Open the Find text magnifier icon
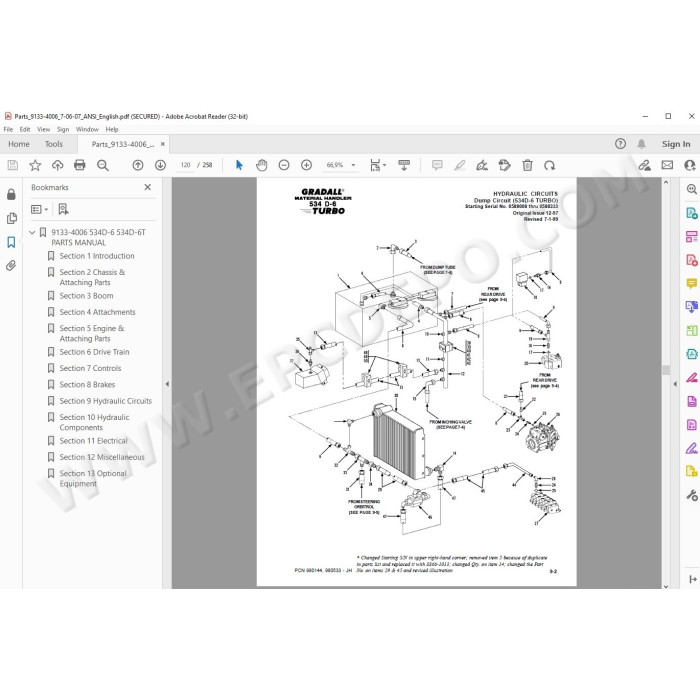This screenshot has width=700, height=700. pos(103,165)
